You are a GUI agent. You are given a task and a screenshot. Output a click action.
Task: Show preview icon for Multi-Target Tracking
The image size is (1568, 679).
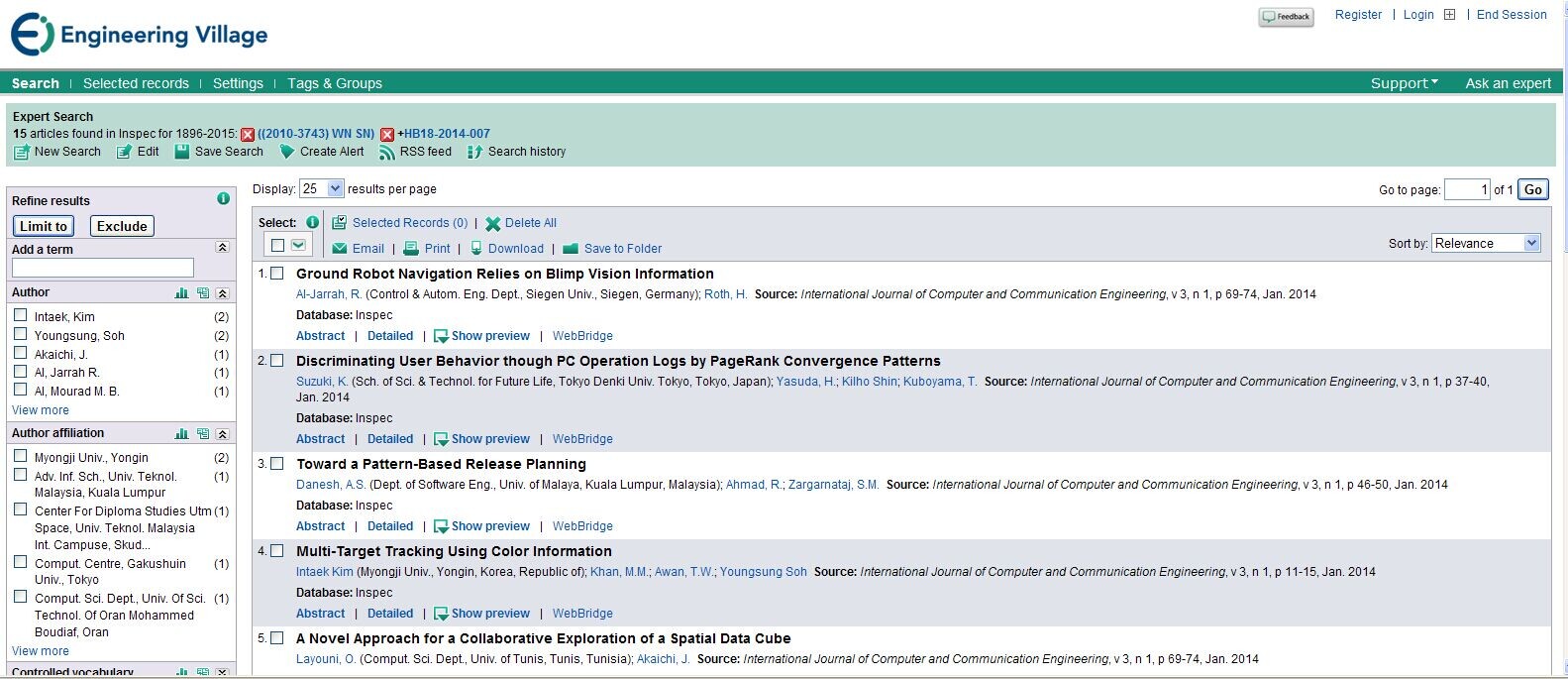pos(442,614)
